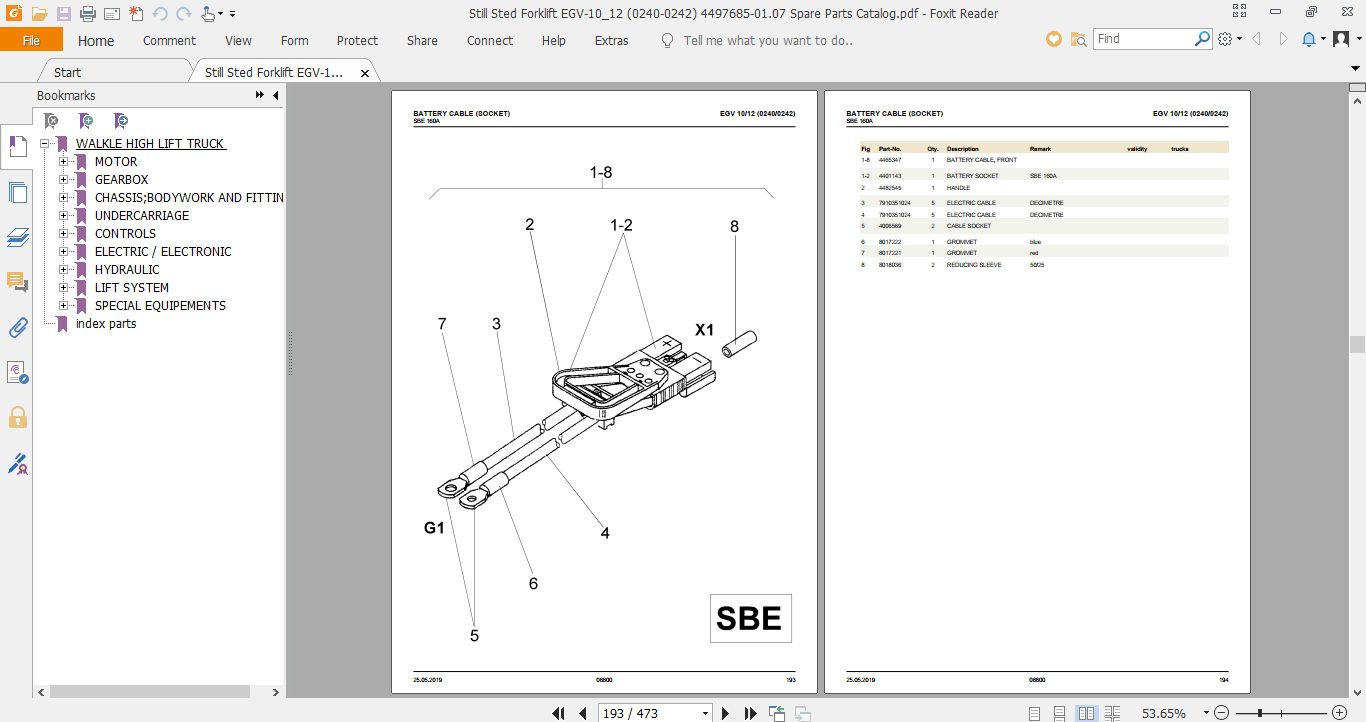The image size is (1366, 722).
Task: Click the orange heart favorites icon
Action: click(1053, 39)
